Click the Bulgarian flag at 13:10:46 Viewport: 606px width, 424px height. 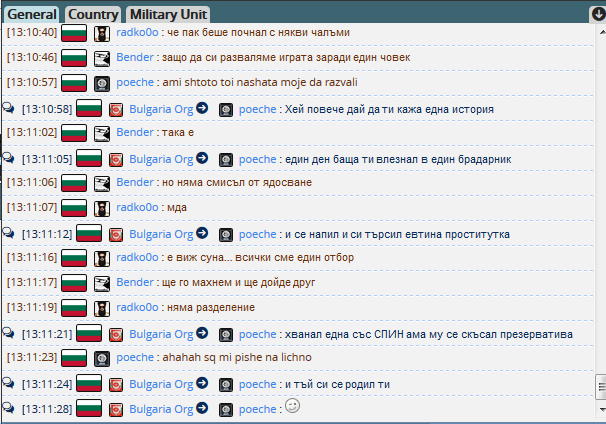tap(74, 58)
